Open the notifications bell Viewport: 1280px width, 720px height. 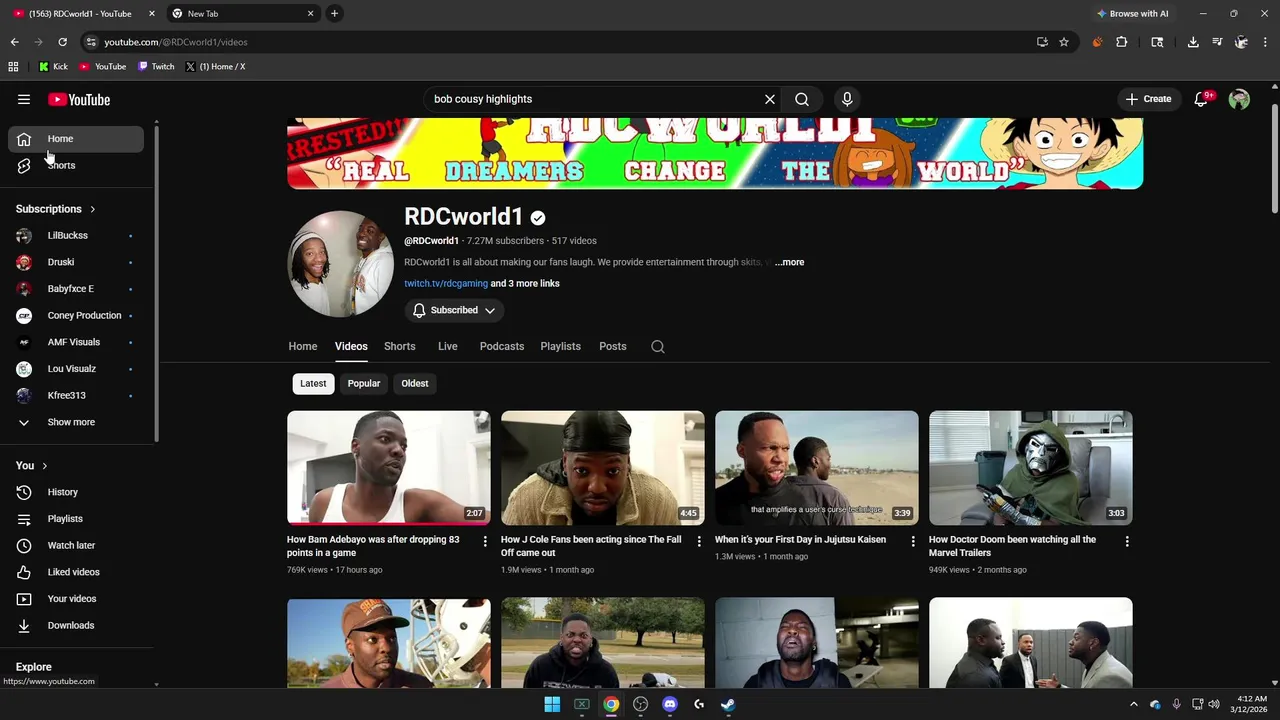1202,99
